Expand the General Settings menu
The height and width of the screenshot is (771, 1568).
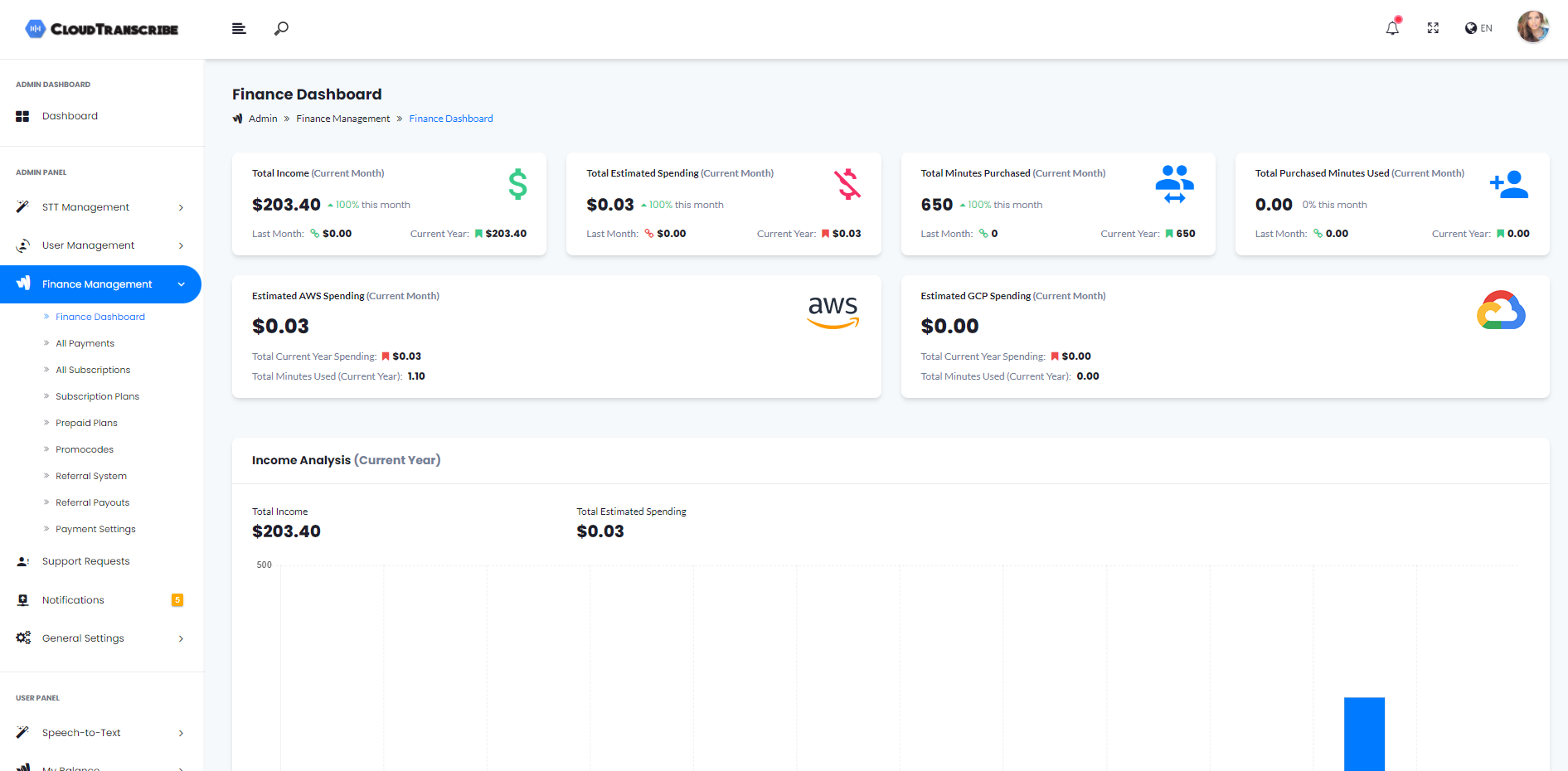click(x=100, y=638)
